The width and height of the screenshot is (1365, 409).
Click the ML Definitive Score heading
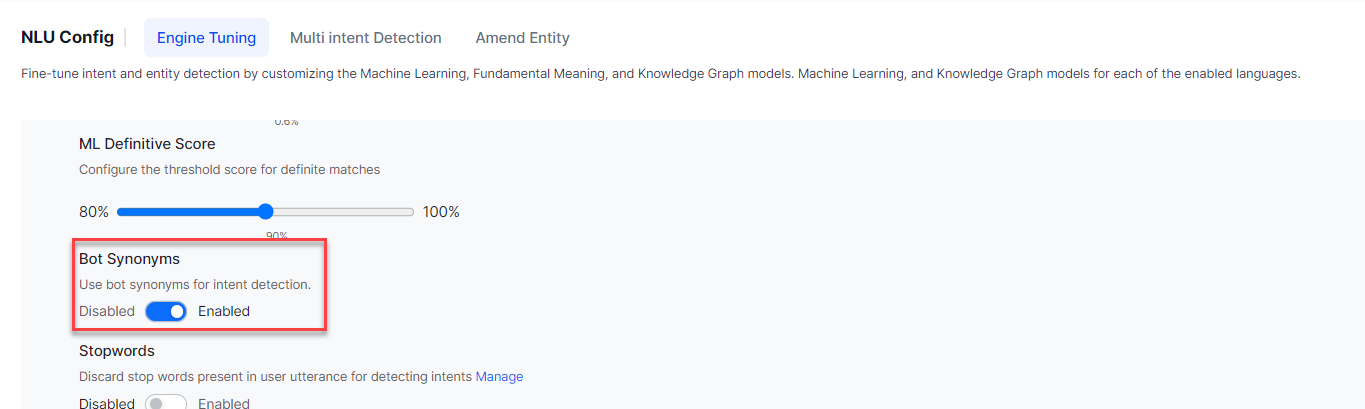[147, 144]
